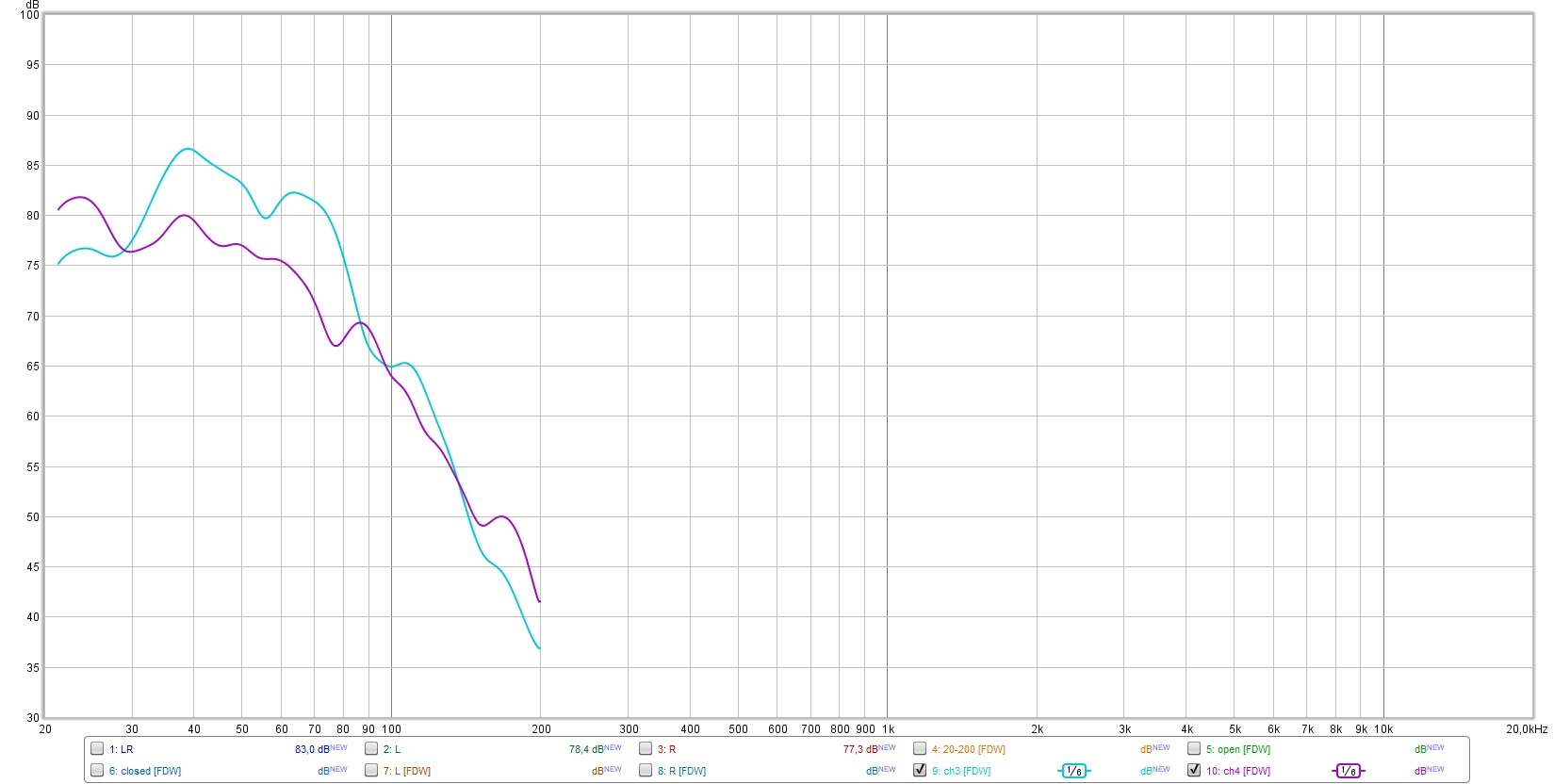Check the 5: open [FDW] checkbox
1554x784 pixels.
1194,749
